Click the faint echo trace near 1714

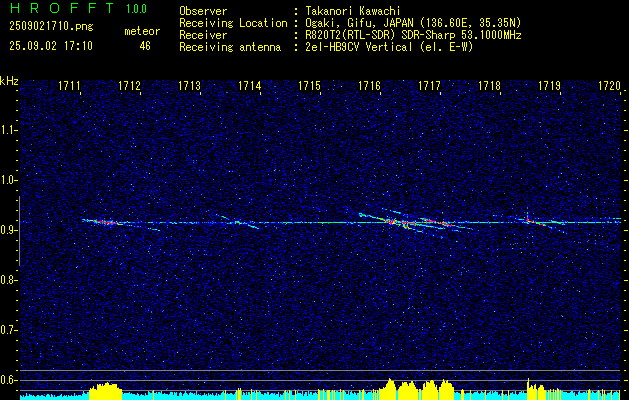coord(239,222)
